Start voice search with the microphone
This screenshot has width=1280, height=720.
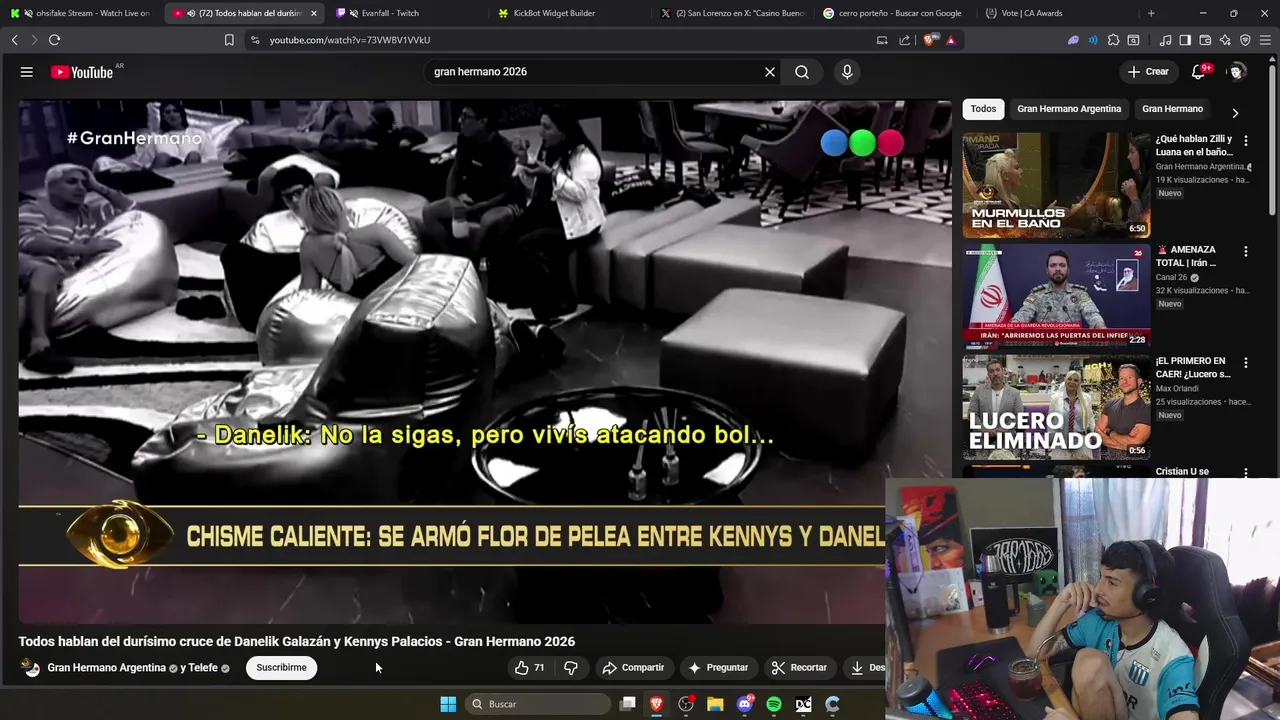(x=847, y=72)
